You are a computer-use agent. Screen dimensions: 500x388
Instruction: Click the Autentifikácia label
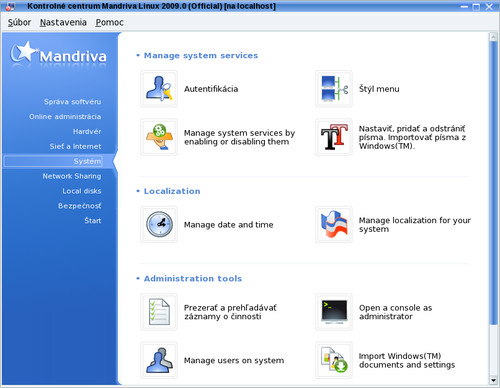[211, 89]
